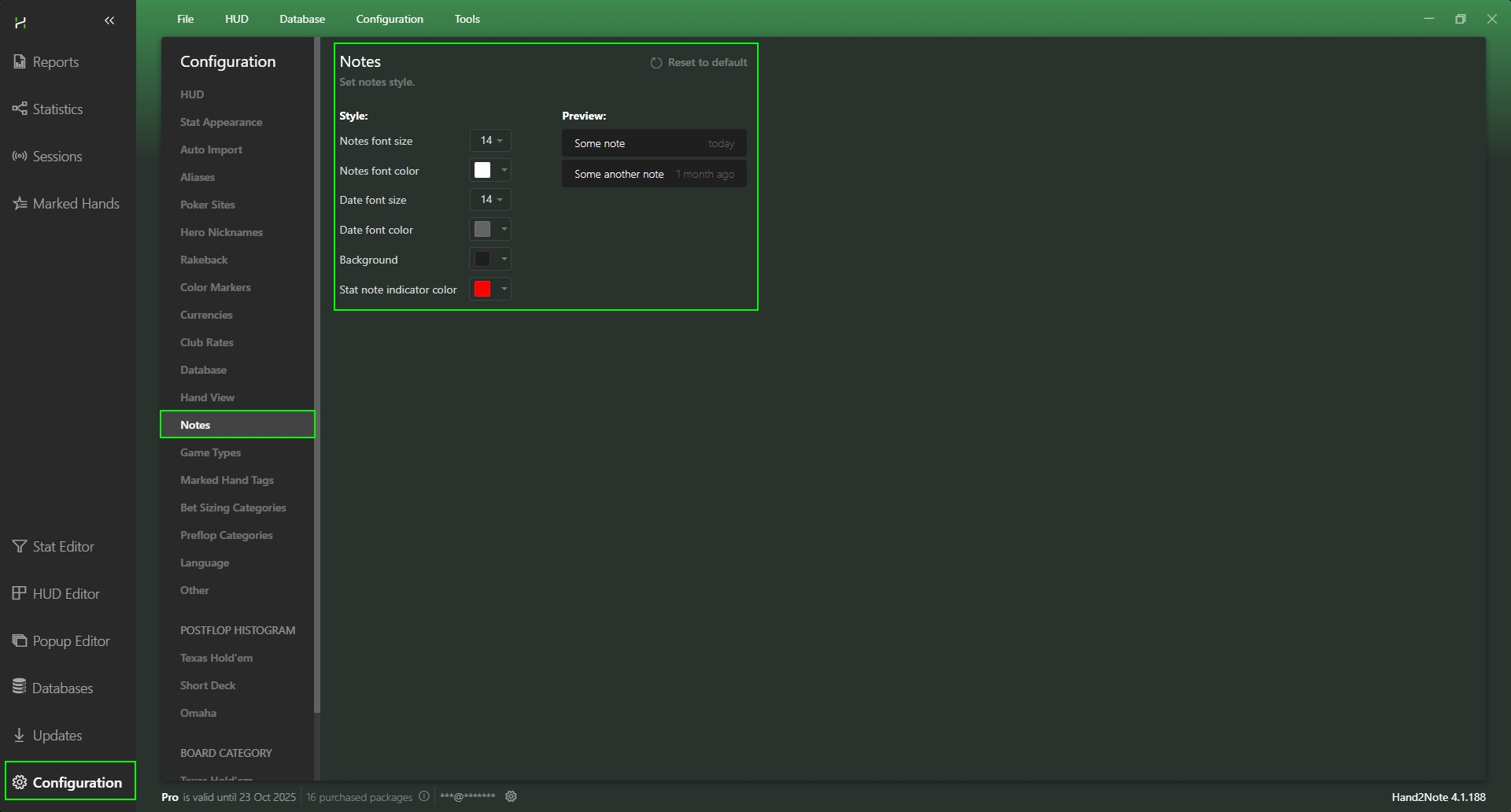Open the Reports section icon
Image resolution: width=1511 pixels, height=812 pixels.
pos(20,61)
